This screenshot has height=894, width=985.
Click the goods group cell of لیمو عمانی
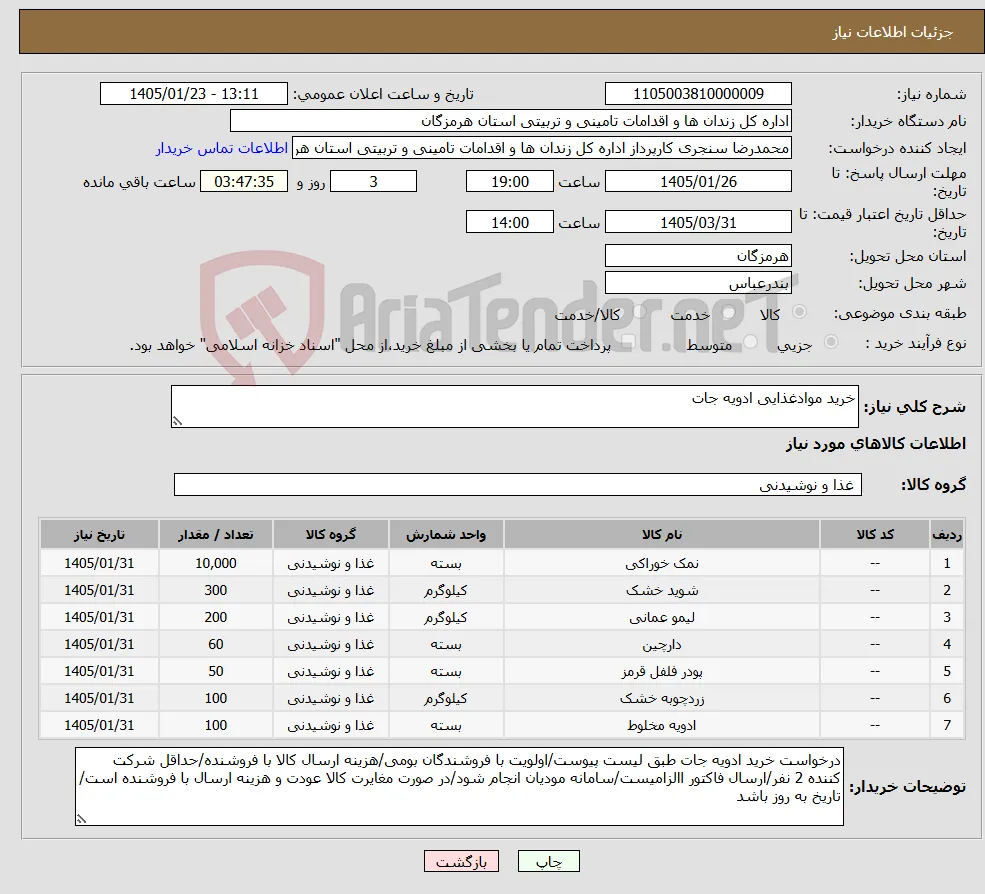tap(330, 617)
